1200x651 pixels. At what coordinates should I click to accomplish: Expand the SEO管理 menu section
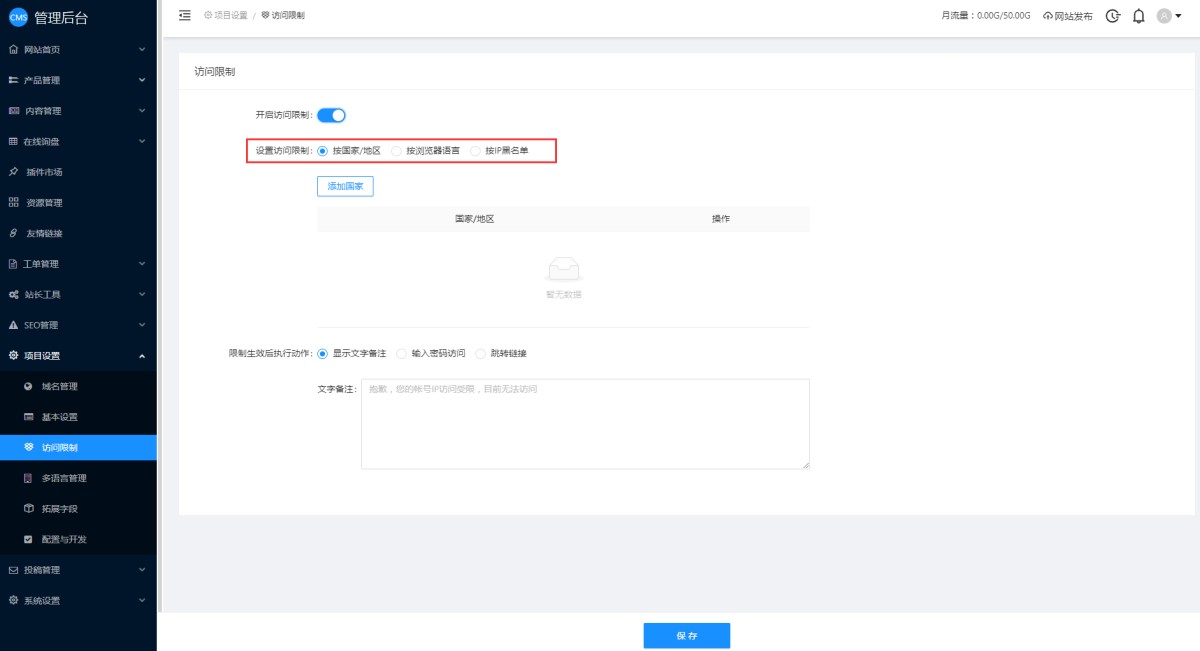coord(78,325)
